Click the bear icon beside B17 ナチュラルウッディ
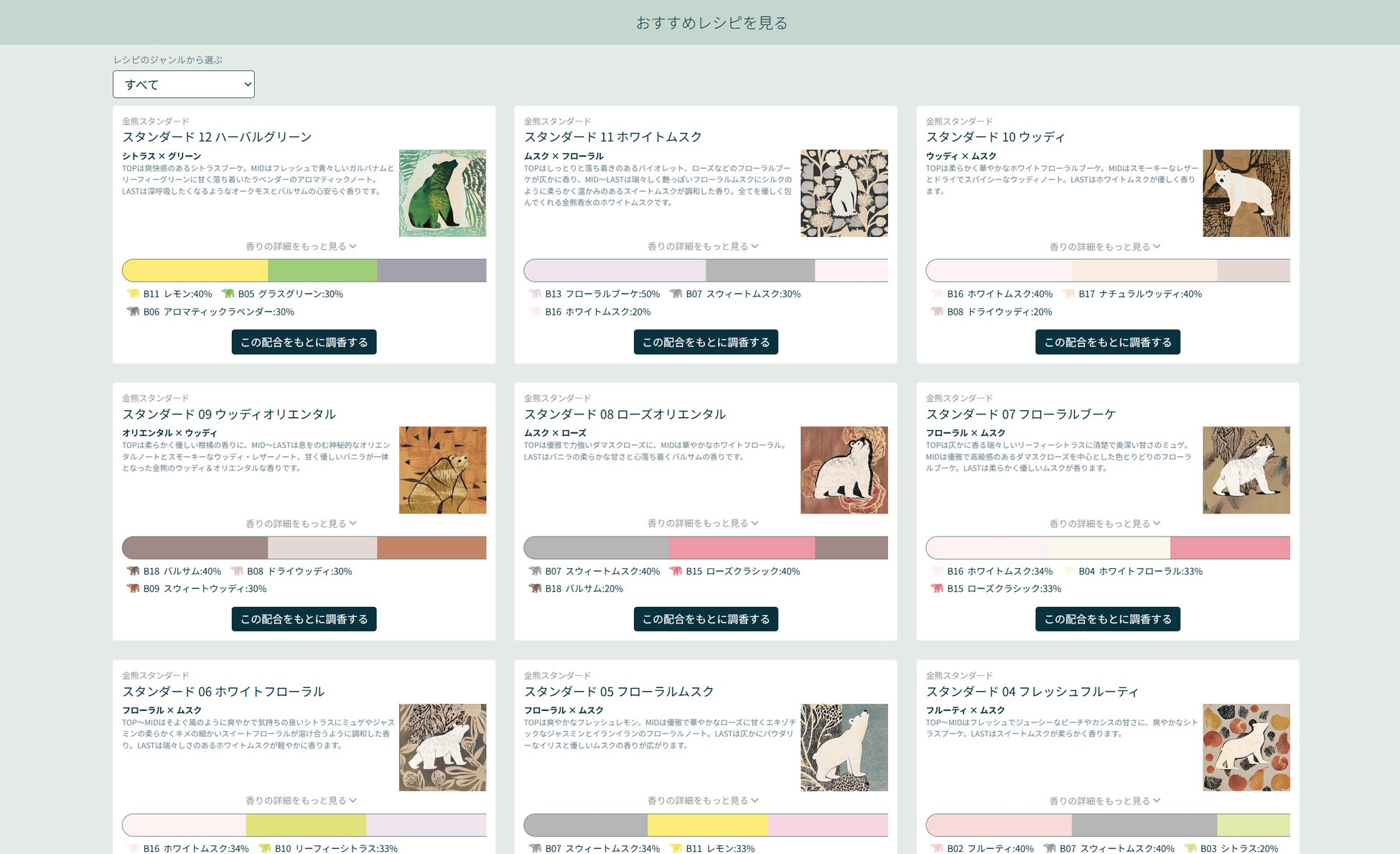Screen dimensions: 1400x854 1068,294
